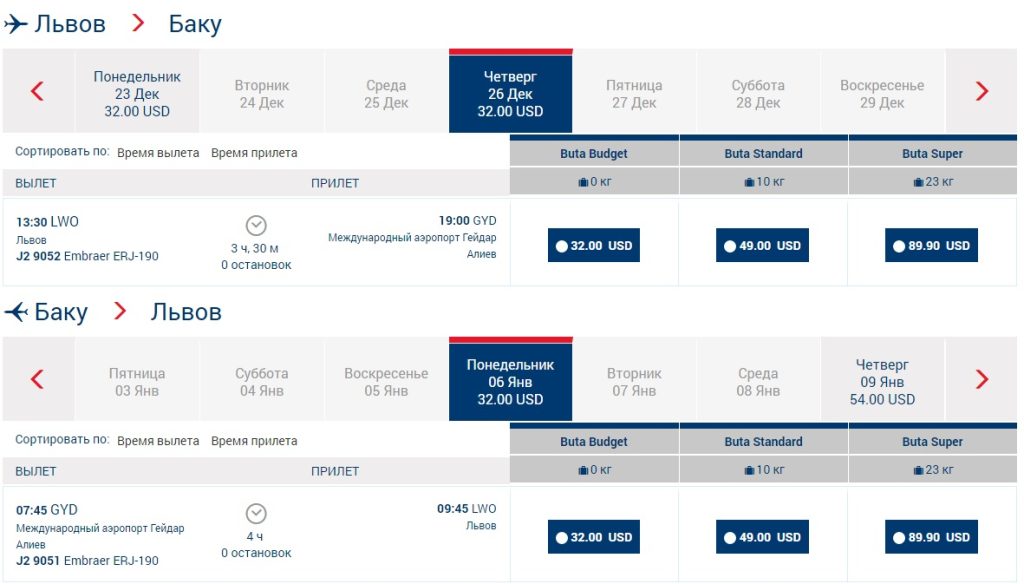Click clock duration icon on Баку–Львов flight
Screen dimensions: 1024x584
point(256,513)
